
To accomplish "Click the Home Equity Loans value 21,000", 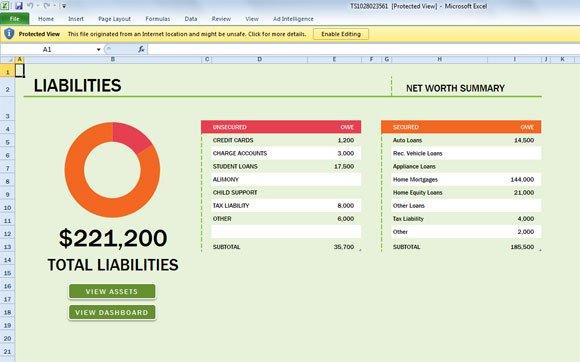I will [524, 193].
